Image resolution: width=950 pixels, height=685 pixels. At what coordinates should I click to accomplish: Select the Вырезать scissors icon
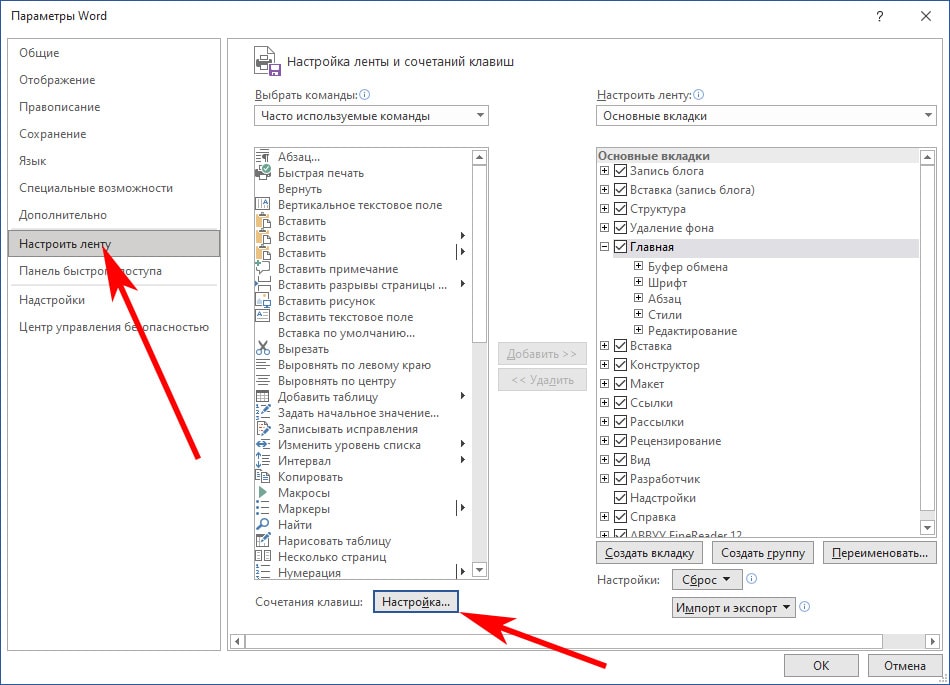[x=263, y=348]
